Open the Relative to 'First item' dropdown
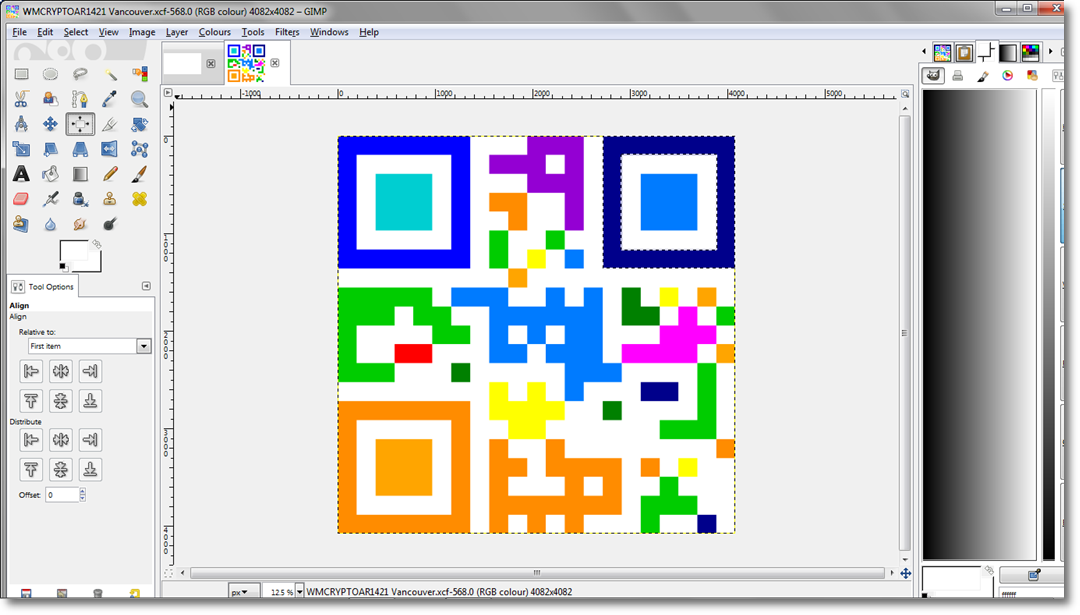Viewport: 1080px width, 615px height. 89,346
